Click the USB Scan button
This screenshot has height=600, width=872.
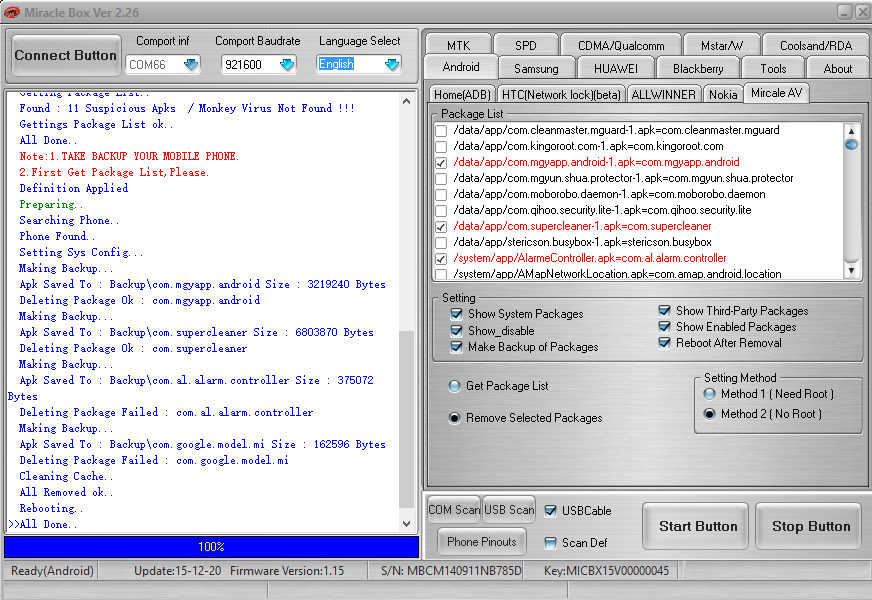click(x=509, y=510)
